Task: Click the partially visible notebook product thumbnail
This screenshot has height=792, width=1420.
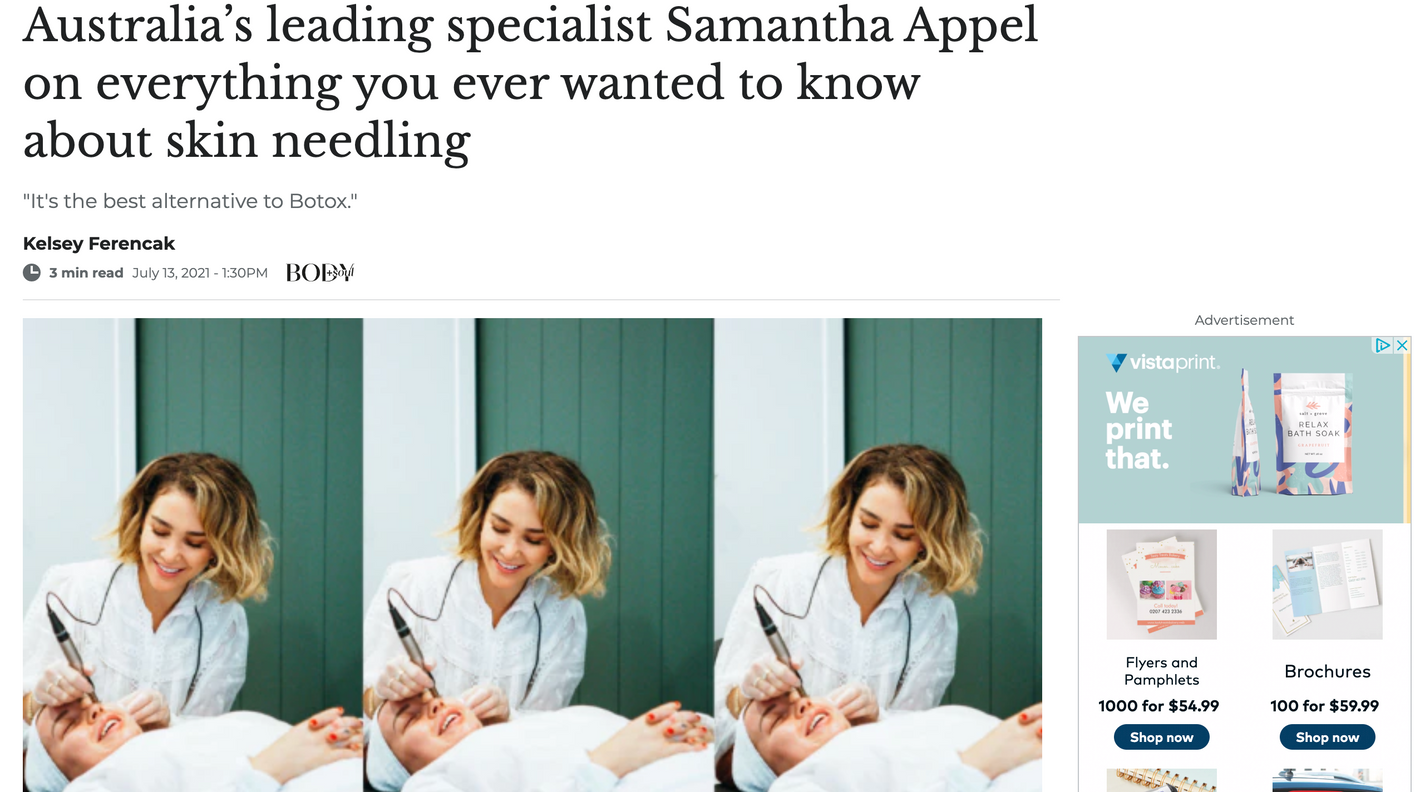Action: point(1161,780)
